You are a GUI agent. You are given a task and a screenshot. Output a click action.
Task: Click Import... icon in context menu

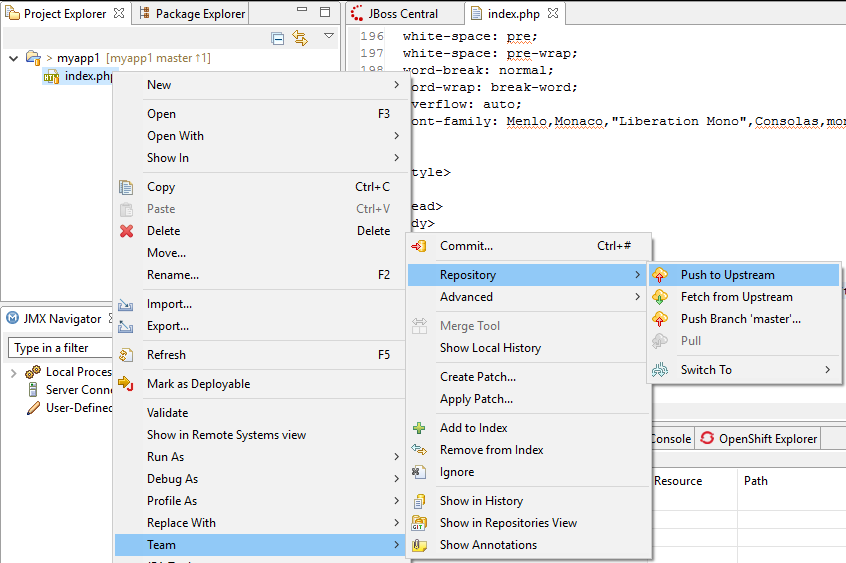pos(126,304)
